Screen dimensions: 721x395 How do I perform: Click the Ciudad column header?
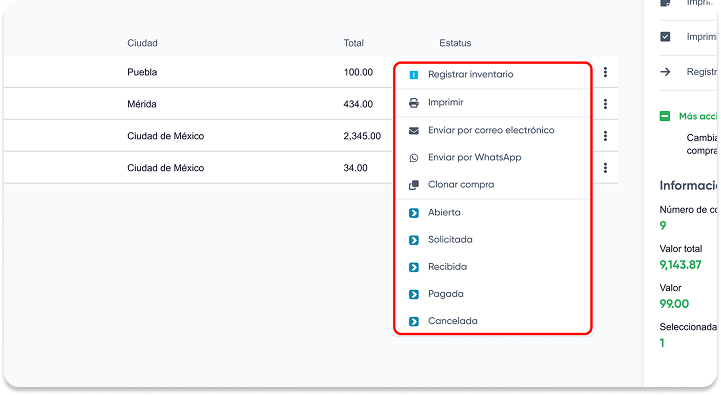click(x=142, y=43)
